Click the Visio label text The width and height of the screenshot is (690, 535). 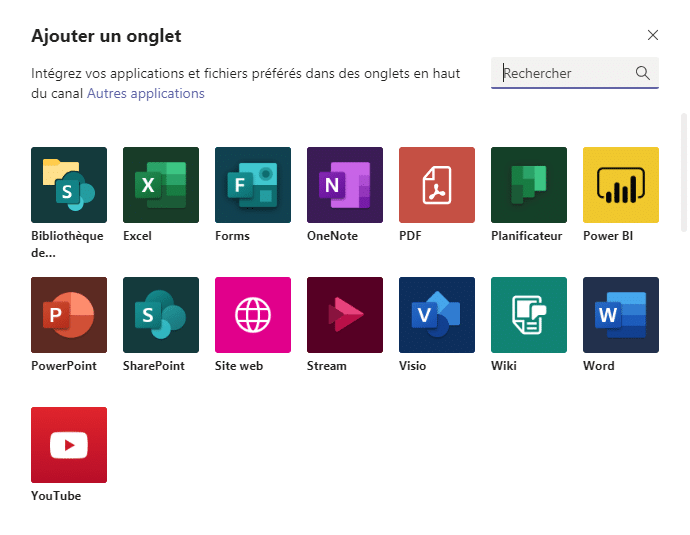pyautogui.click(x=412, y=366)
